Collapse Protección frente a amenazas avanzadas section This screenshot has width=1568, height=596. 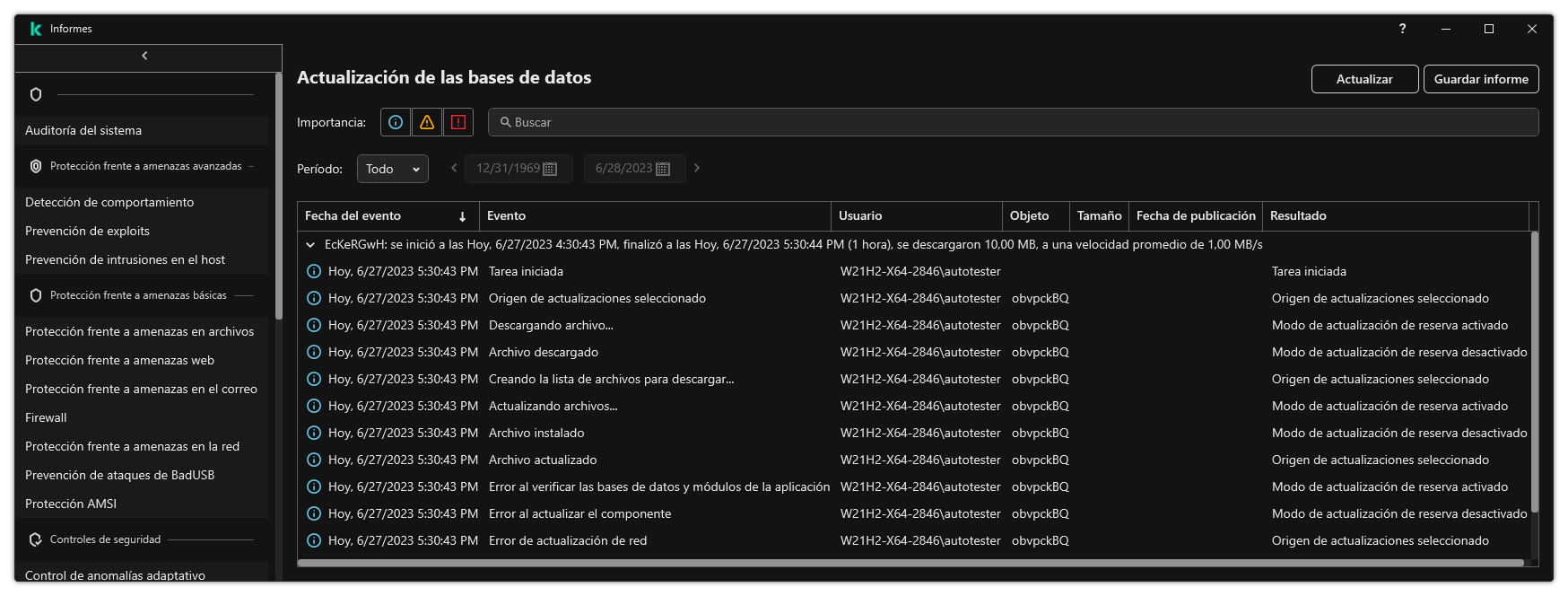click(146, 166)
